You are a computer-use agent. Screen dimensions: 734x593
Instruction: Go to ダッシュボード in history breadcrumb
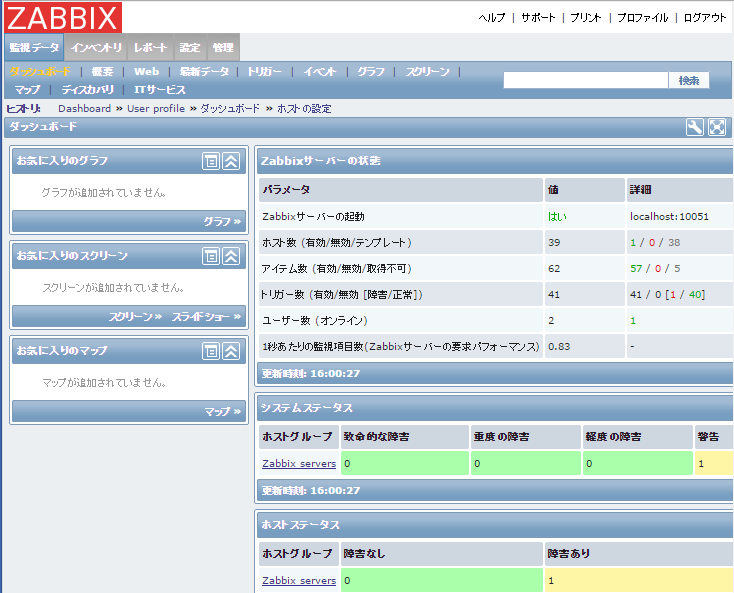pos(230,109)
